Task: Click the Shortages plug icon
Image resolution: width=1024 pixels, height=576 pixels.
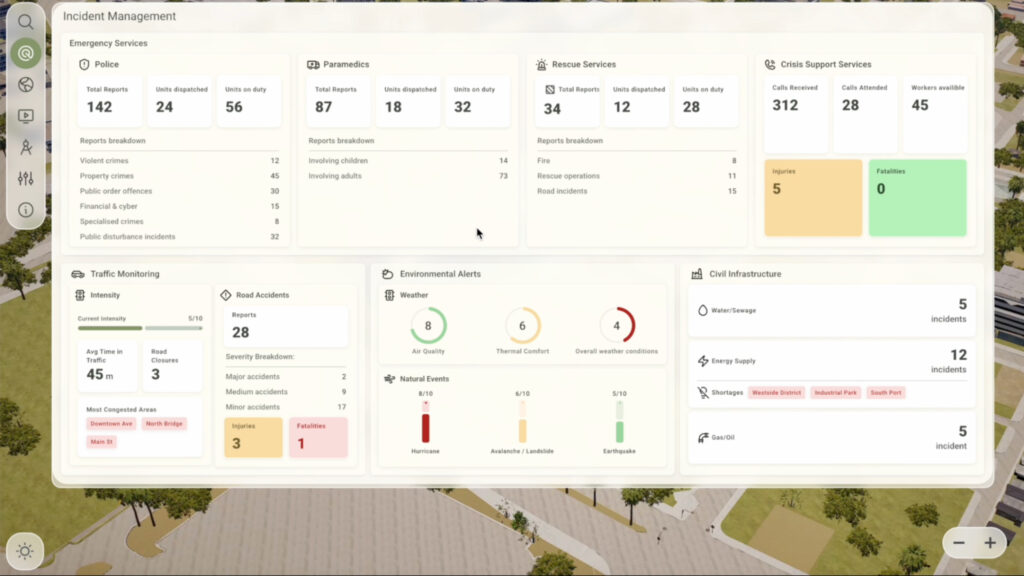Action: (703, 392)
